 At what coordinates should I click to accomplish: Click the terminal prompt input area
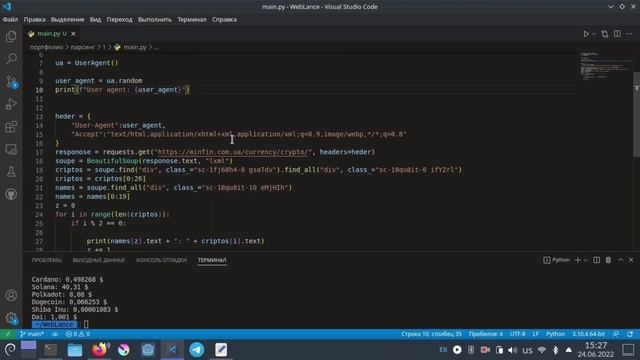click(x=86, y=324)
